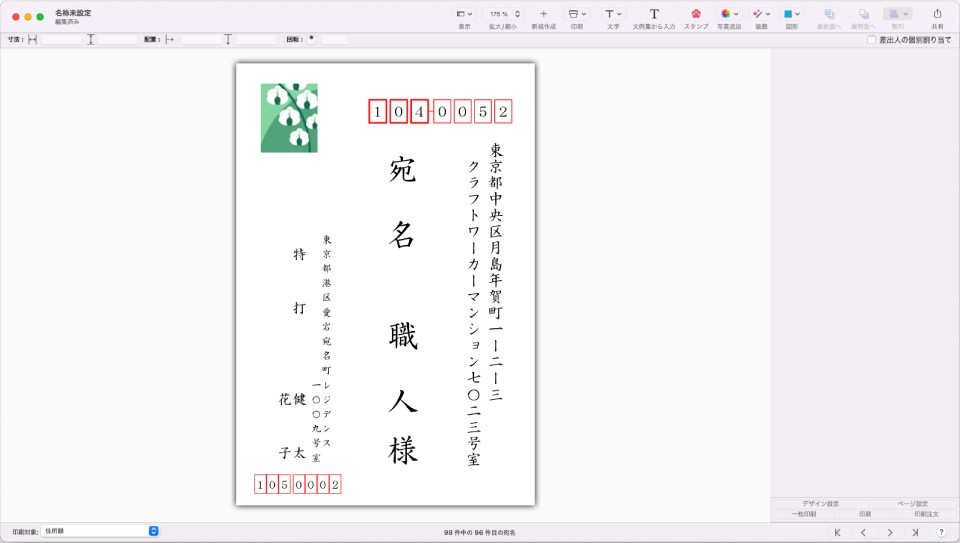Open the 印刷 printer dropdown in toolbar

click(577, 13)
